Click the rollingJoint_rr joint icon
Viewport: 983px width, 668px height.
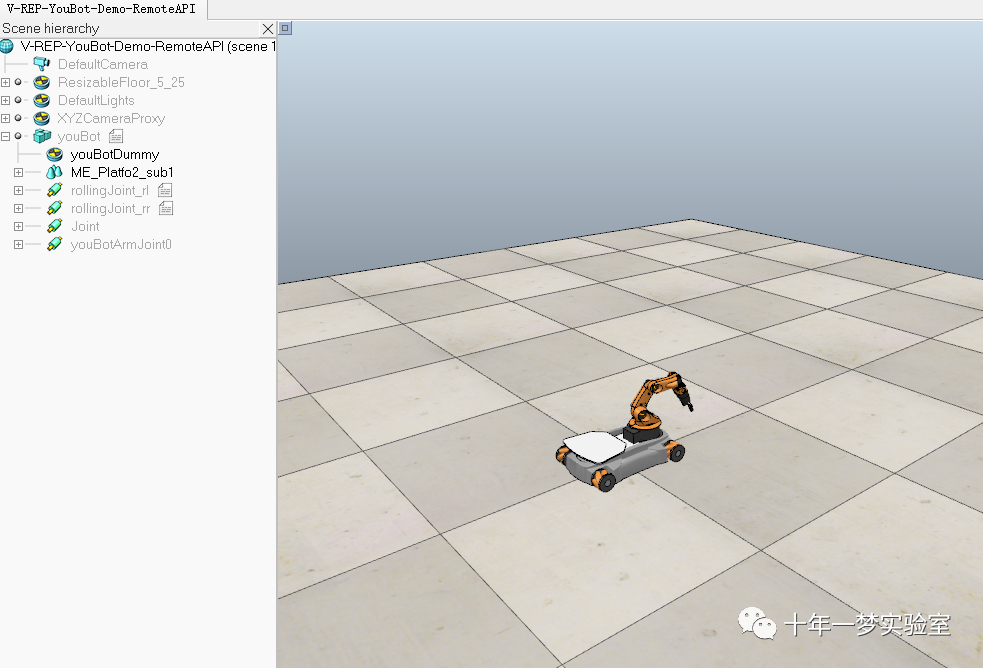pyautogui.click(x=55, y=208)
